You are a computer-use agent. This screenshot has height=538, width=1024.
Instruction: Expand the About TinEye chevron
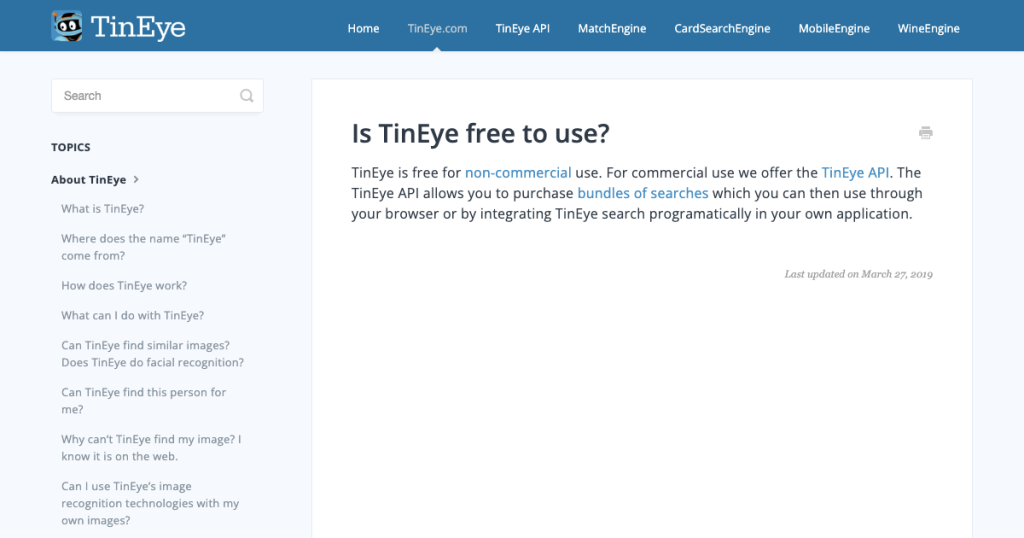(136, 180)
